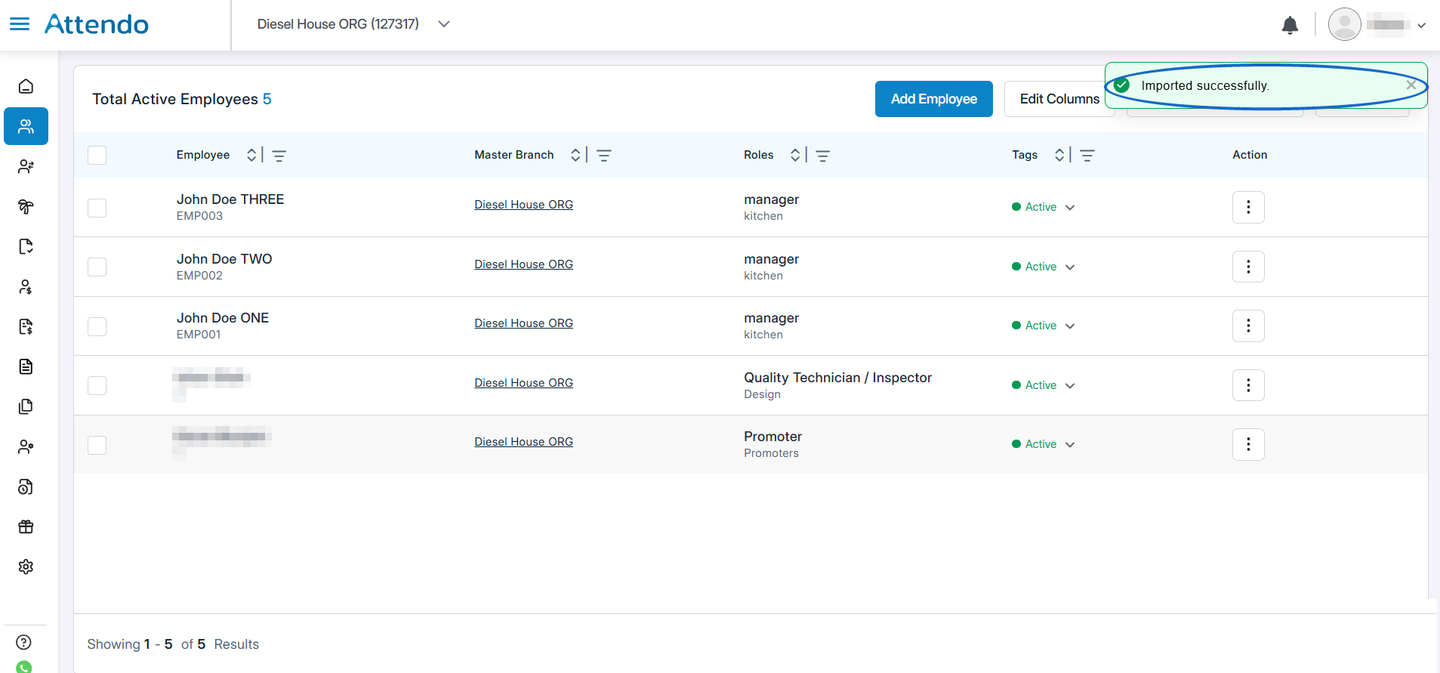Sort by the Roles column arrows

click(x=795, y=155)
